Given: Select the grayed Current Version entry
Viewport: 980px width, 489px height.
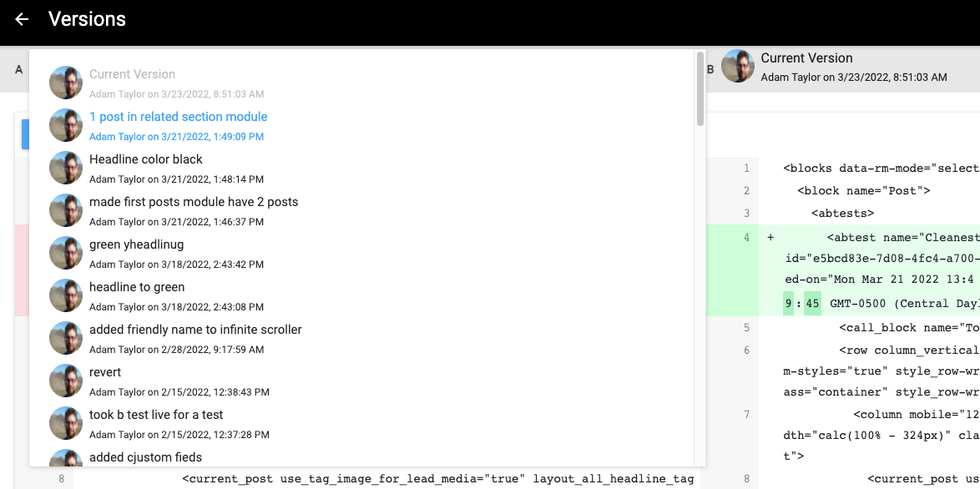Looking at the screenshot, I should 132,74.
